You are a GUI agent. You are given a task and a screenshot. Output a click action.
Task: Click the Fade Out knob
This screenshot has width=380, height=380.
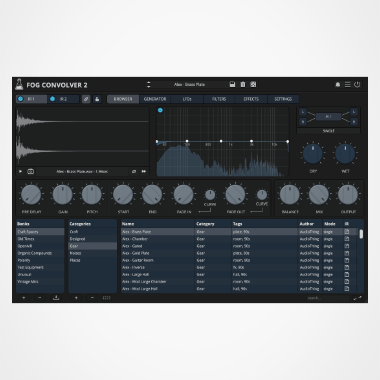pyautogui.click(x=235, y=195)
